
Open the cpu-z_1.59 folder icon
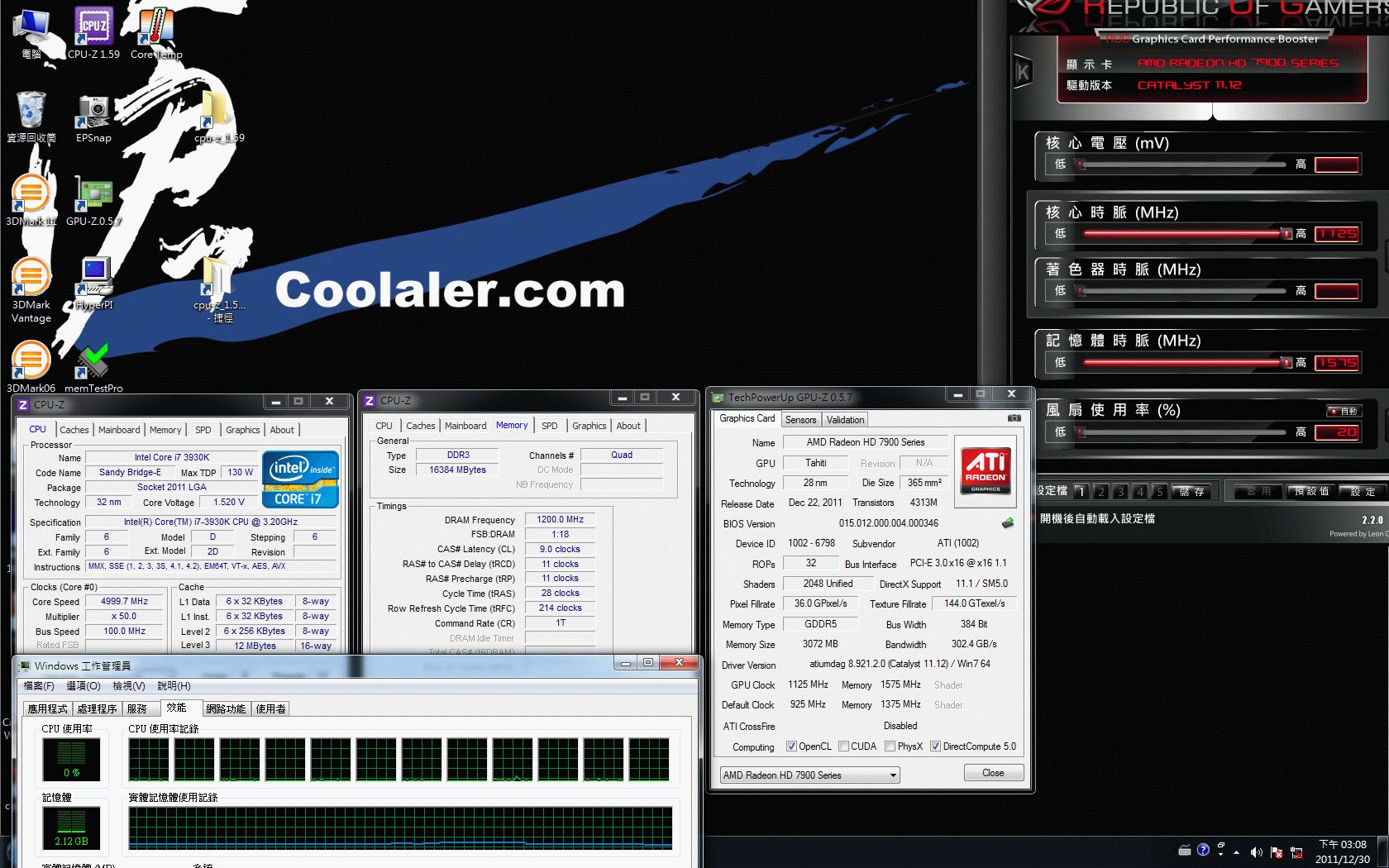[218, 117]
